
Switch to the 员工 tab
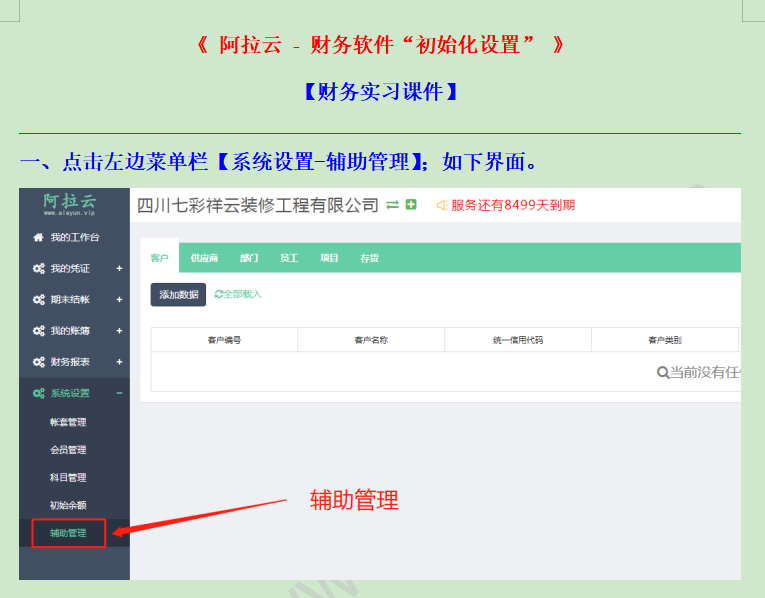289,258
